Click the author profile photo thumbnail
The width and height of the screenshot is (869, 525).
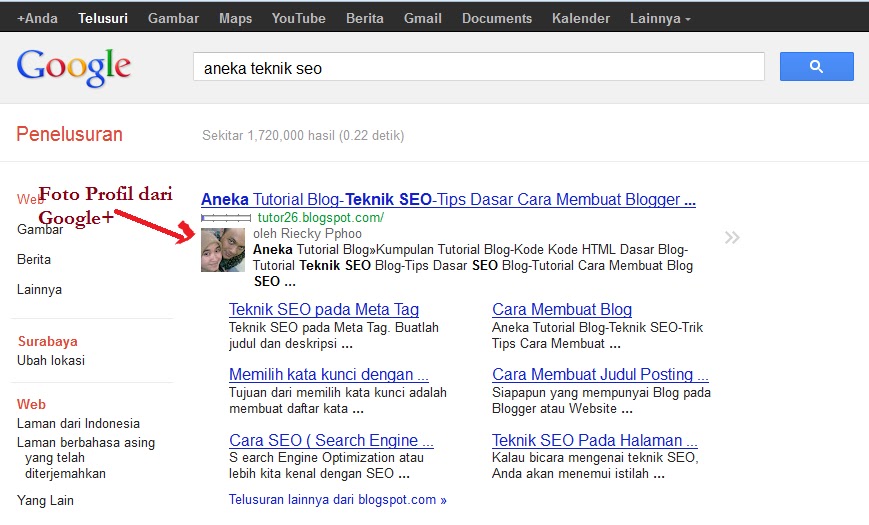coord(223,250)
